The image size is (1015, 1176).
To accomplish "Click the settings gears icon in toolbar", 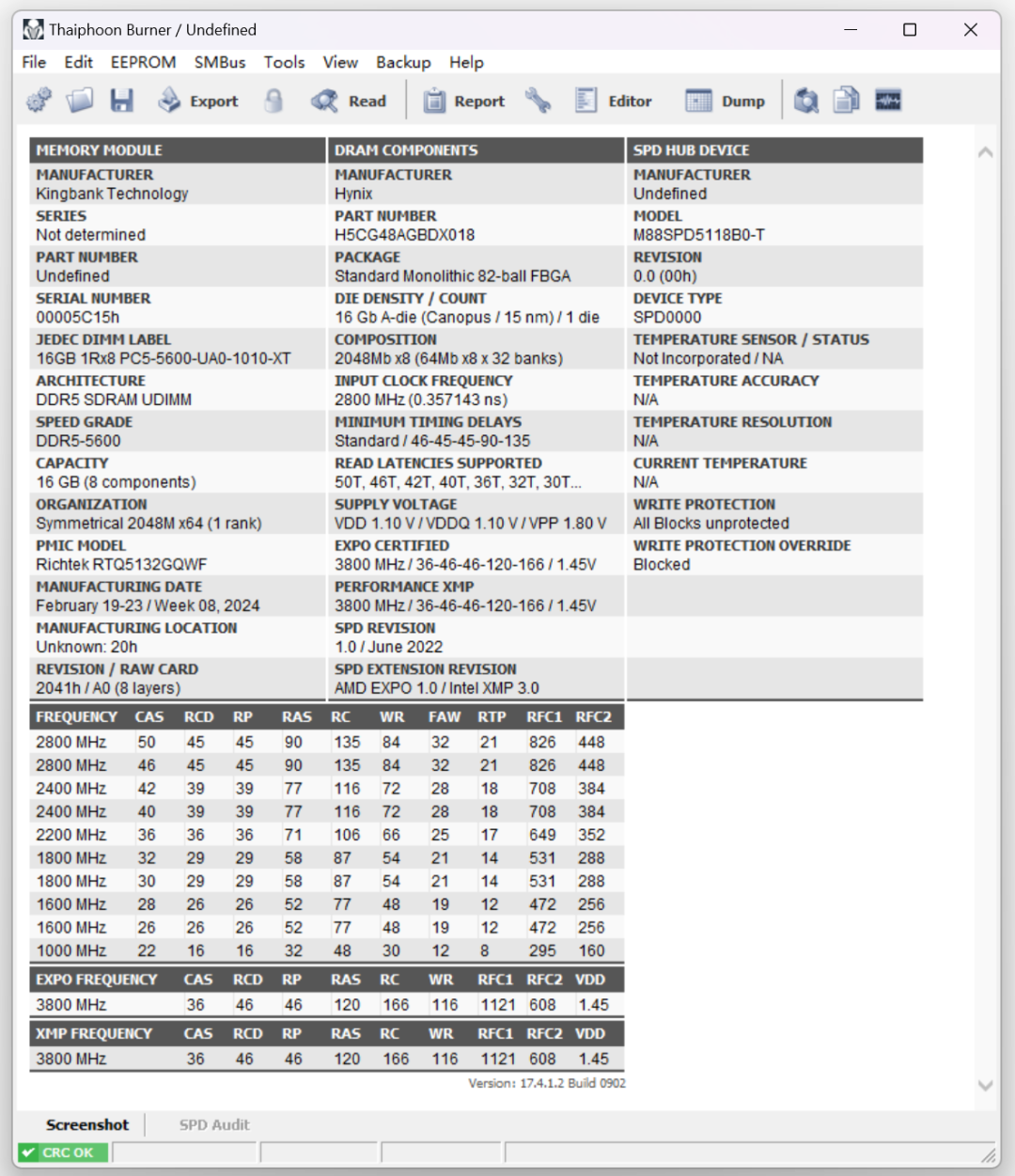I will click(x=39, y=101).
